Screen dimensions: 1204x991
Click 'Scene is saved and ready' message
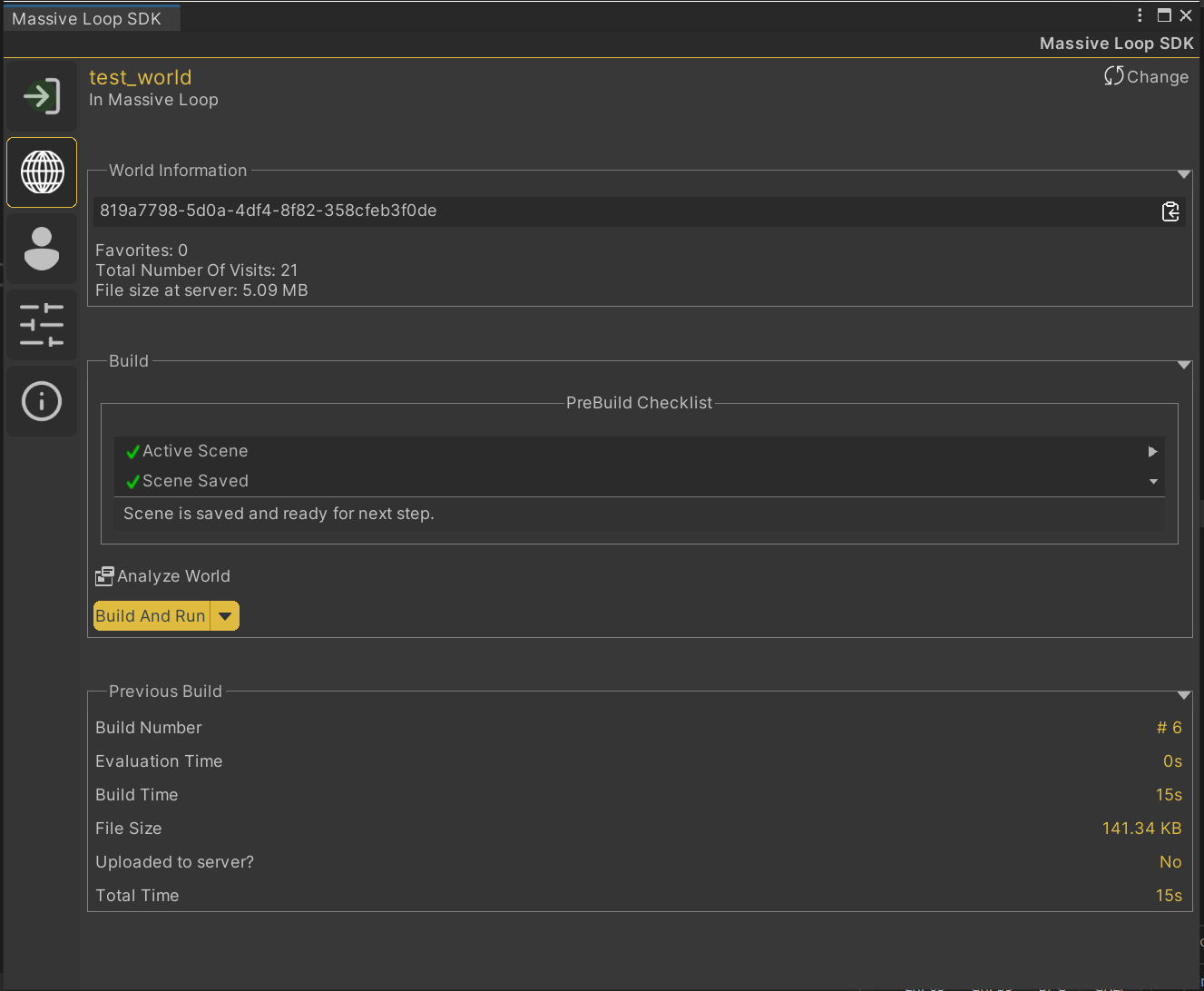click(x=279, y=514)
